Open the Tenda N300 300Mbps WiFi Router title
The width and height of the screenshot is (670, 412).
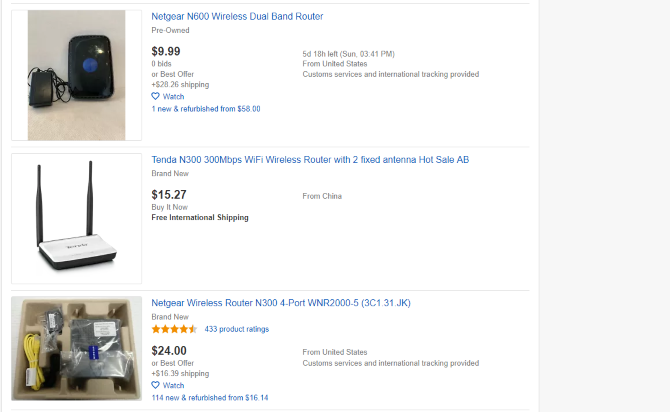point(310,160)
